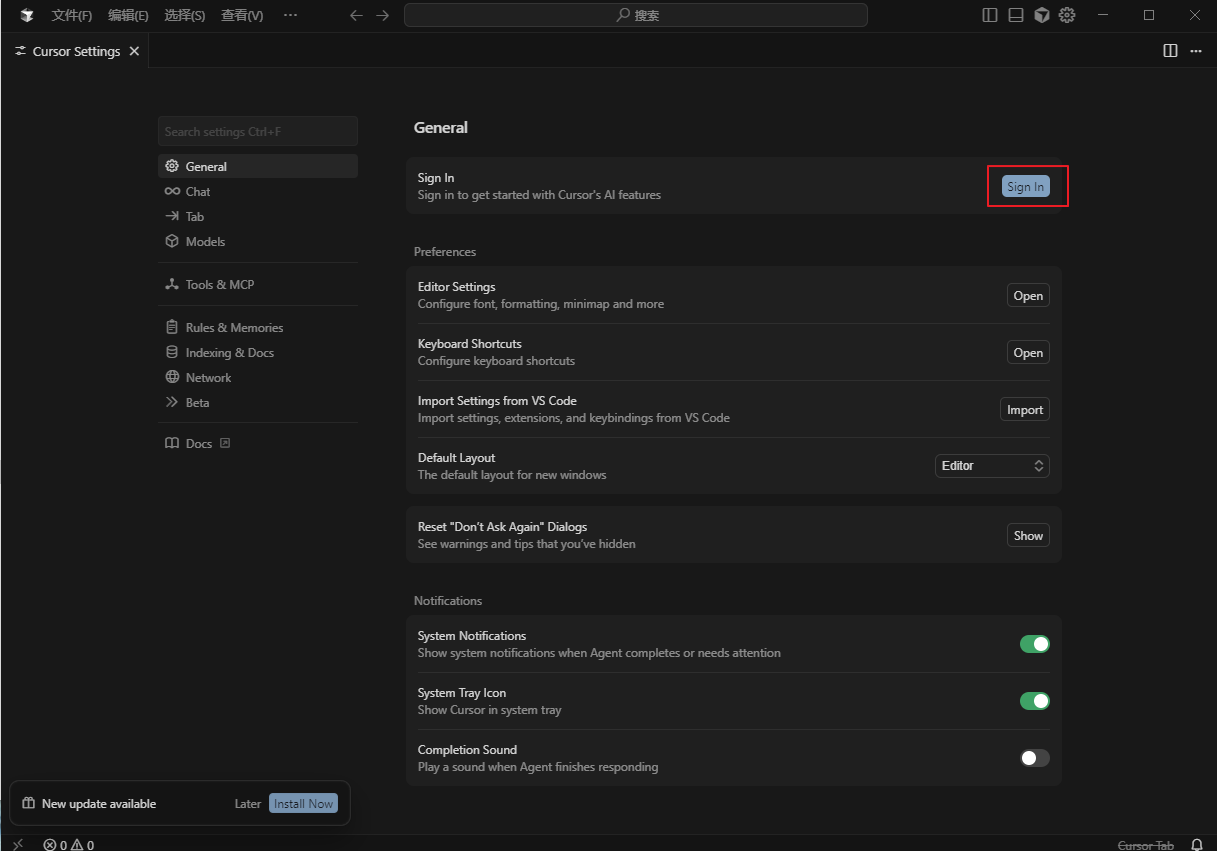Click Install Now for the update
The image size is (1217, 851).
(304, 803)
